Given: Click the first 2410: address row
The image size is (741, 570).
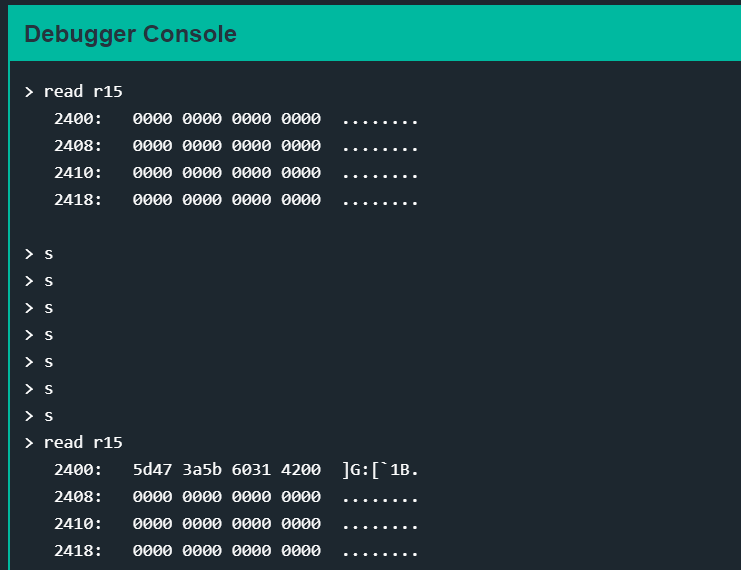Looking at the screenshot, I should tap(235, 173).
